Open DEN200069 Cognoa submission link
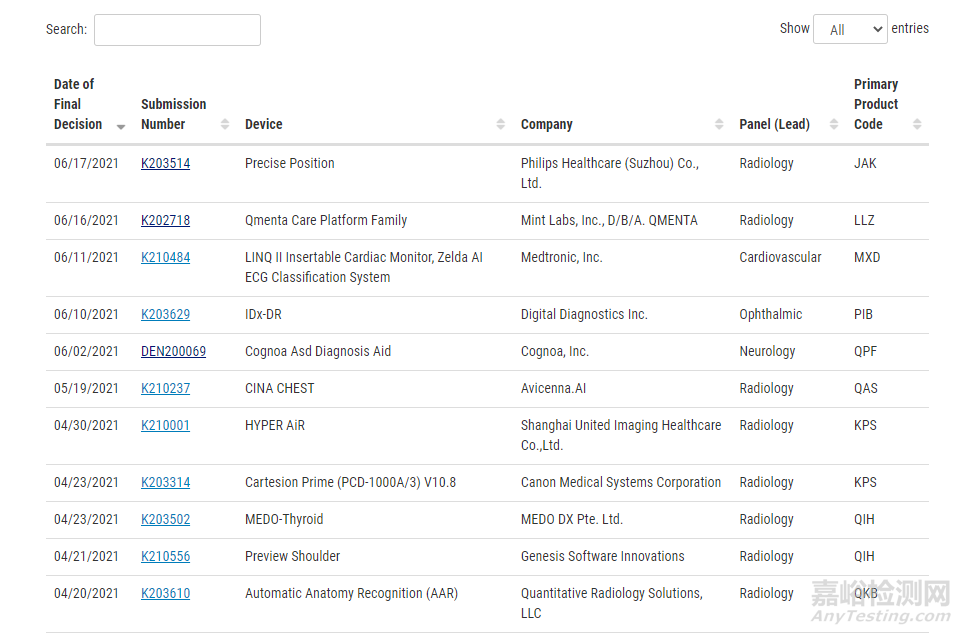 173,352
